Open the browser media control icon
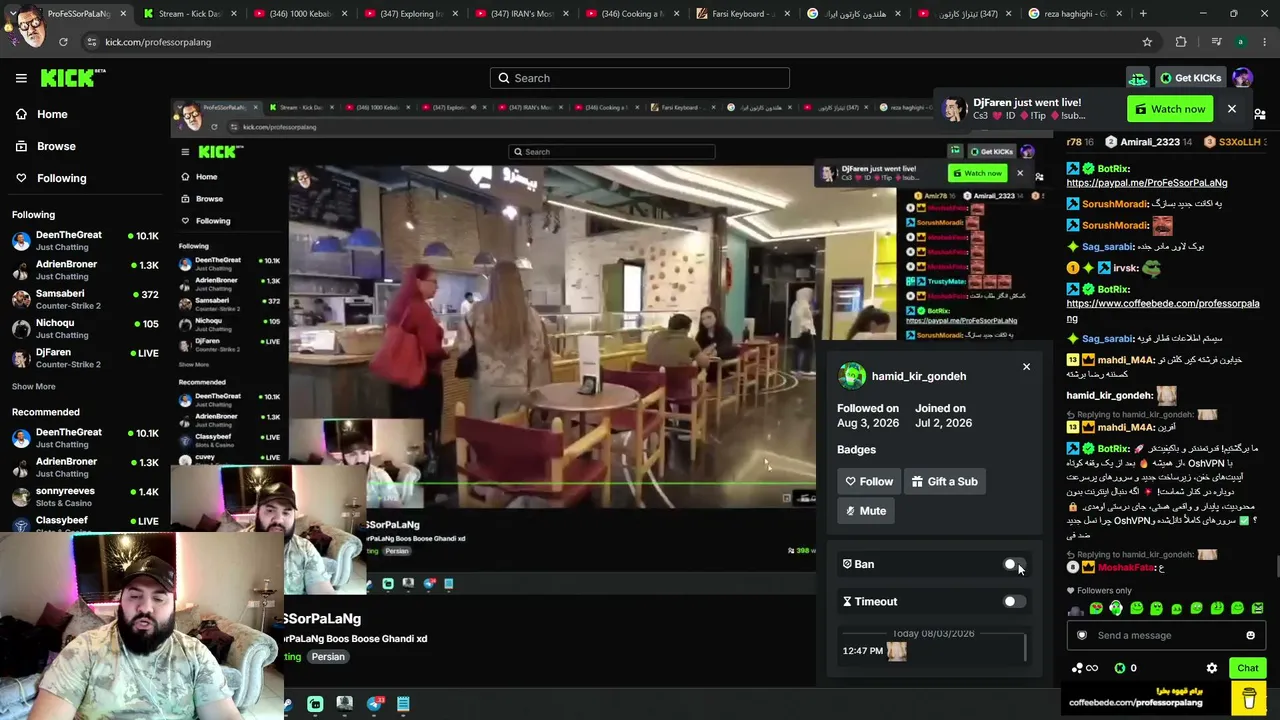 [x=1216, y=42]
